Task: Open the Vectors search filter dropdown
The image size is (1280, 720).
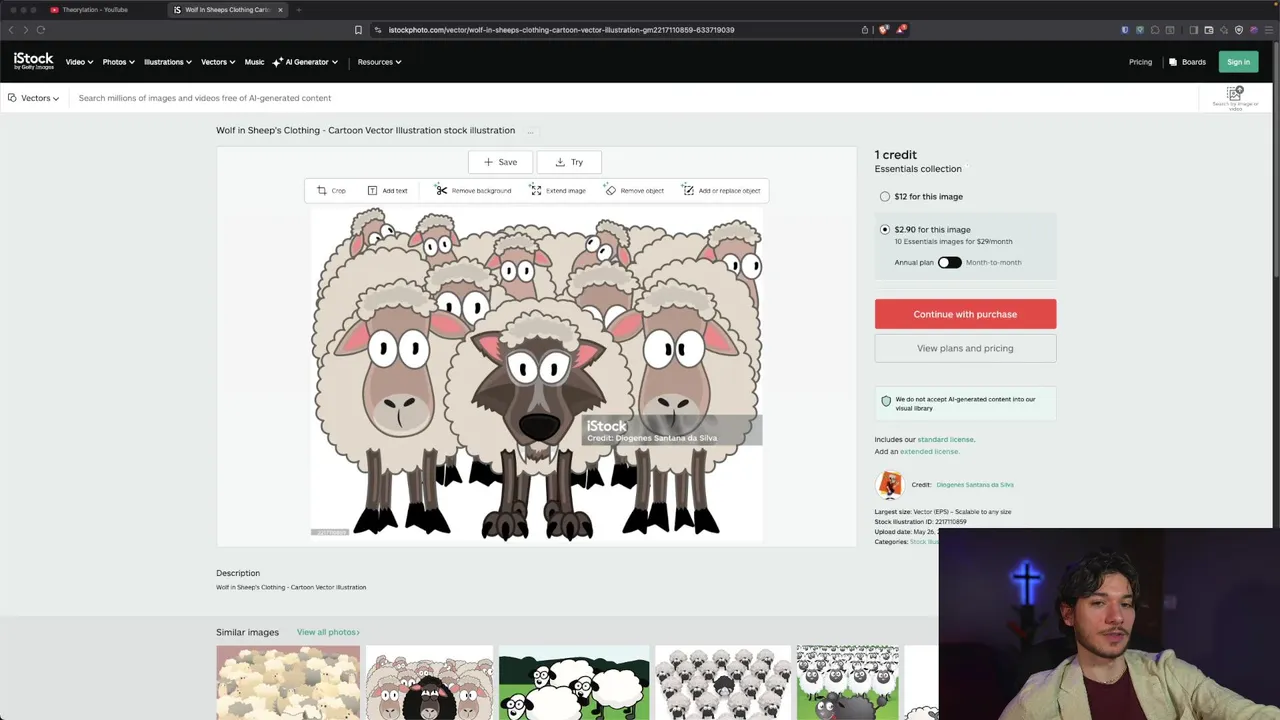Action: [34, 98]
